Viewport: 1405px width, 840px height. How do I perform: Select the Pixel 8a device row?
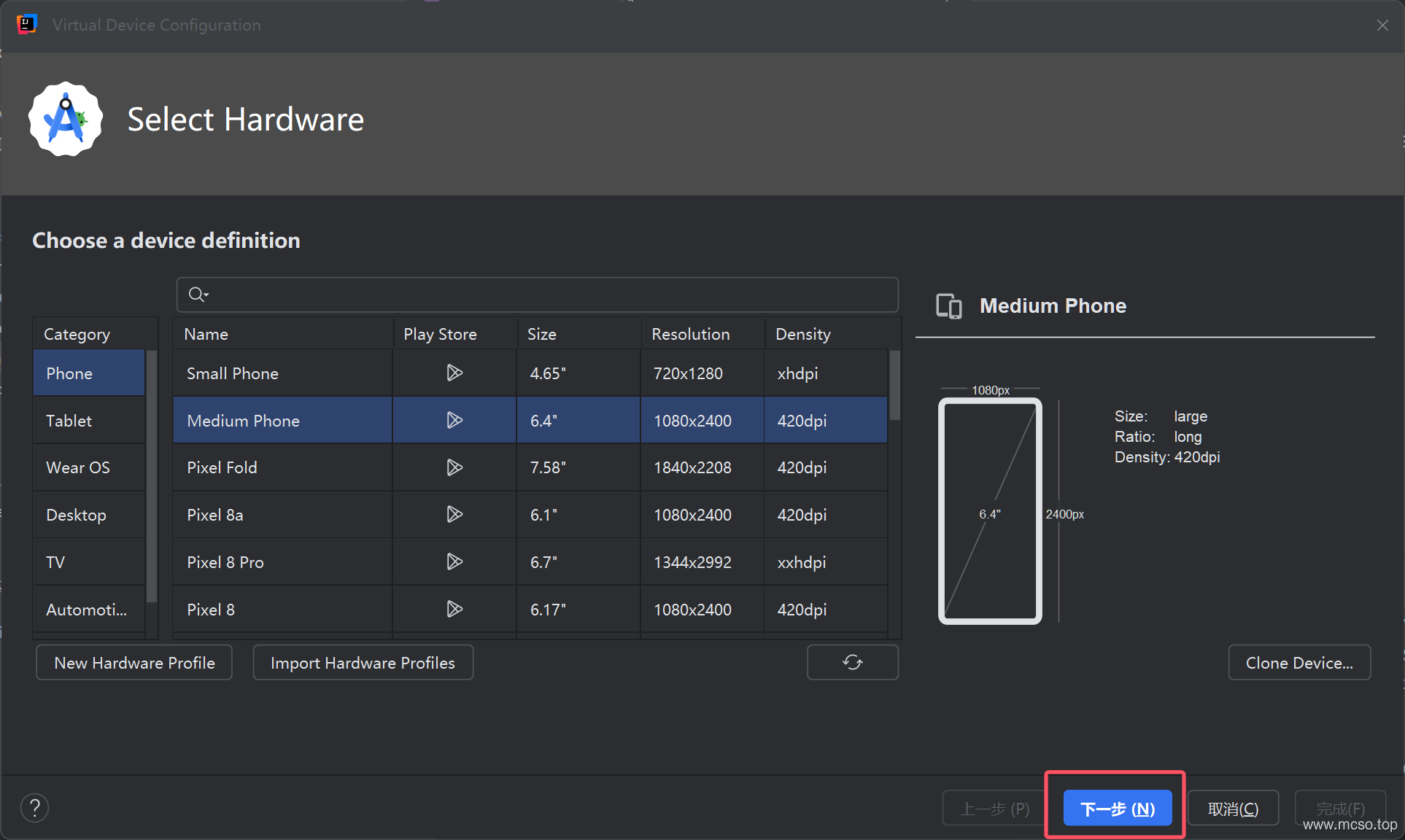(530, 515)
